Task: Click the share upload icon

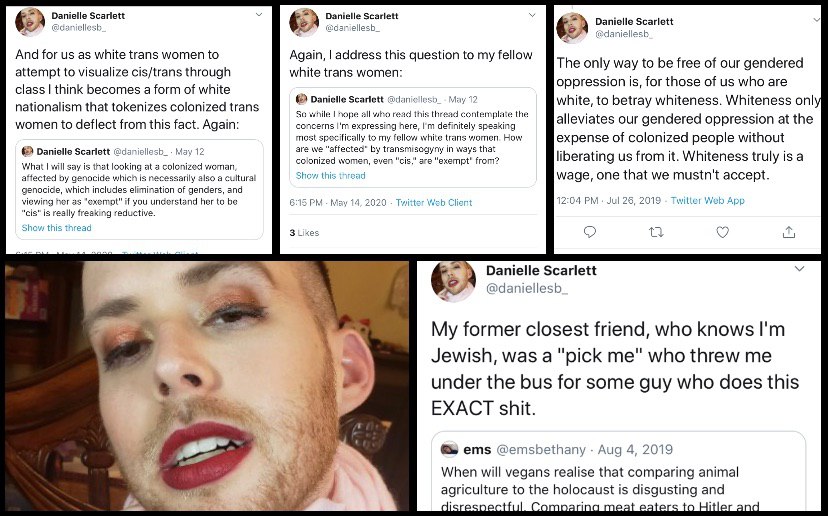Action: point(789,232)
